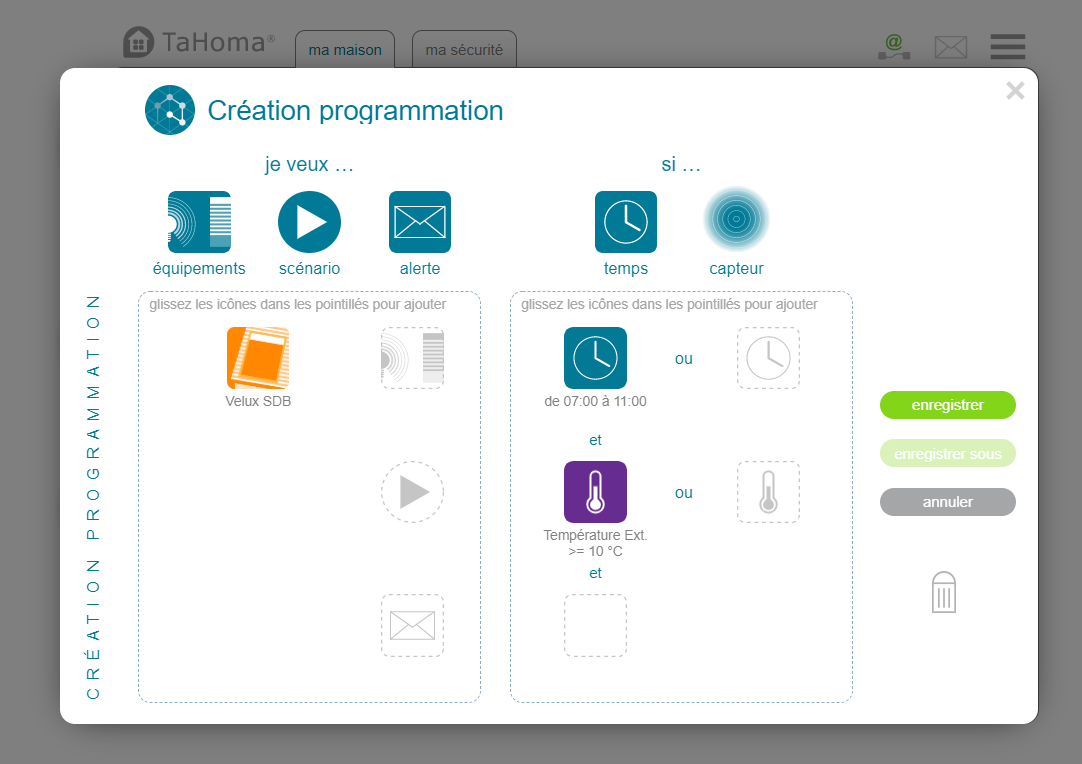This screenshot has width=1082, height=764.
Task: Click the capteur sensor icon
Action: 736,222
